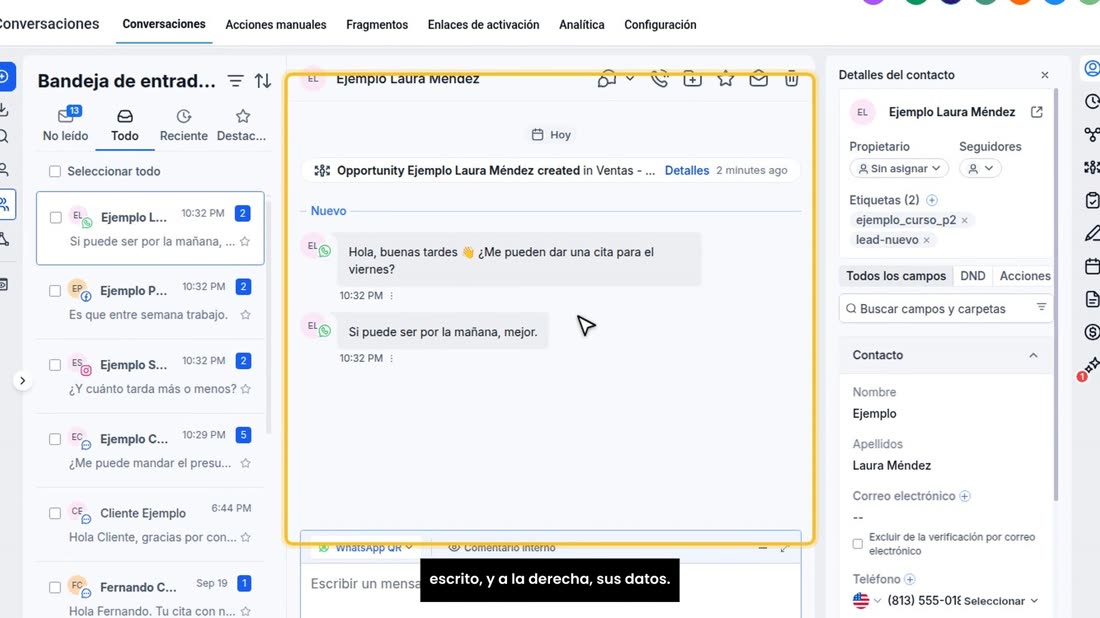1100x618 pixels.
Task: Select the Ejemplo P... conversation checkbox
Action: tap(55, 291)
